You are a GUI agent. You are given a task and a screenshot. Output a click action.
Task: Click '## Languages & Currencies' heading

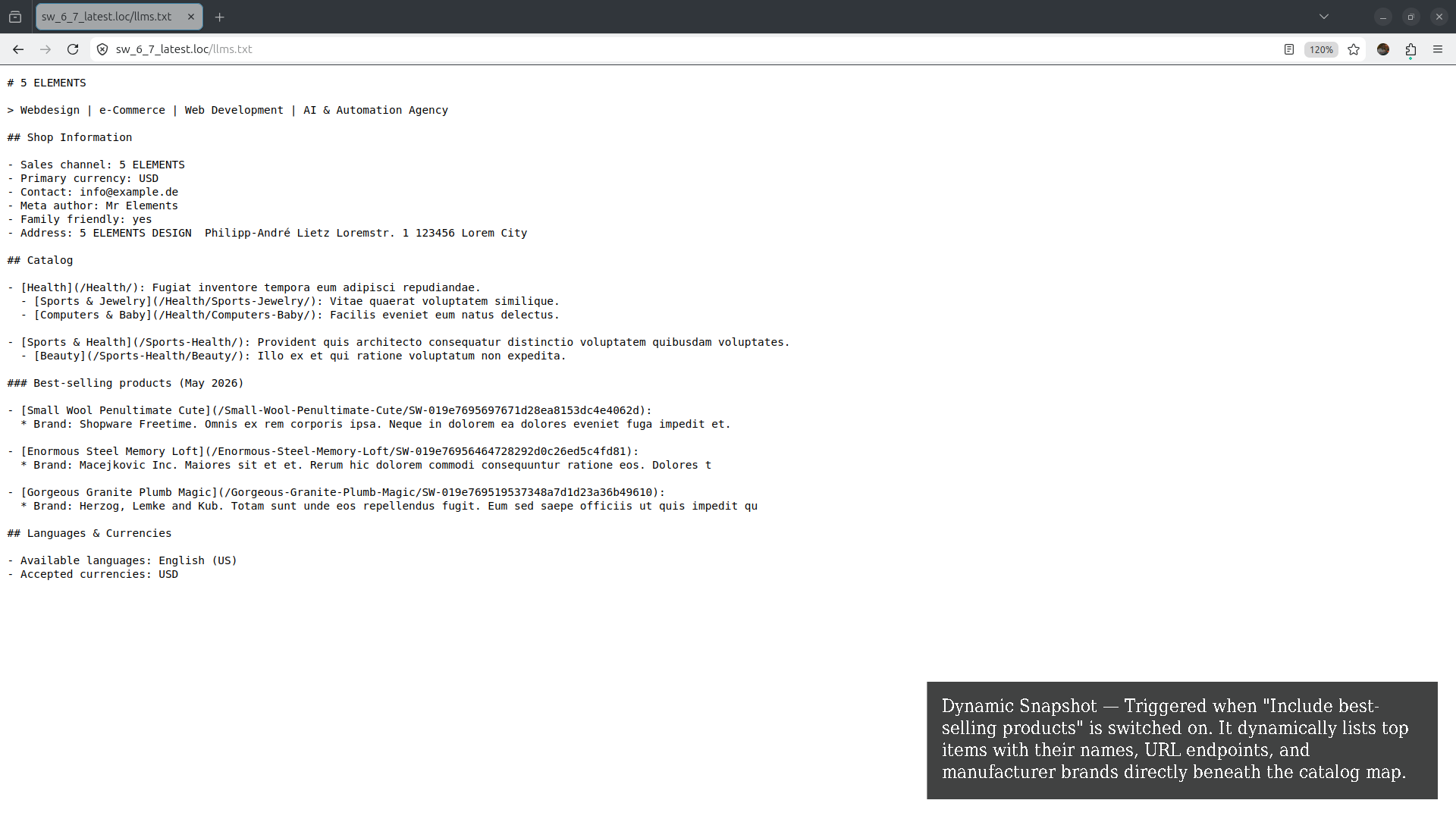pyautogui.click(x=89, y=533)
